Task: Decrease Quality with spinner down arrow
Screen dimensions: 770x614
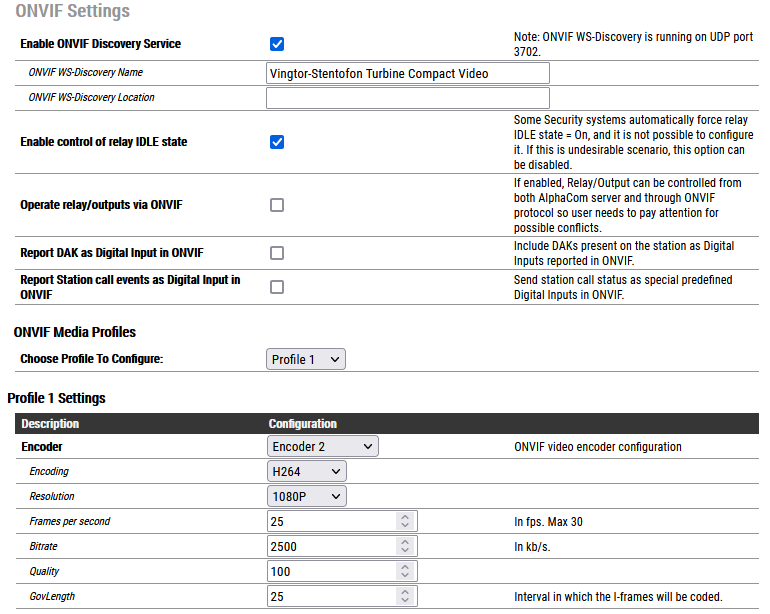Action: point(405,576)
